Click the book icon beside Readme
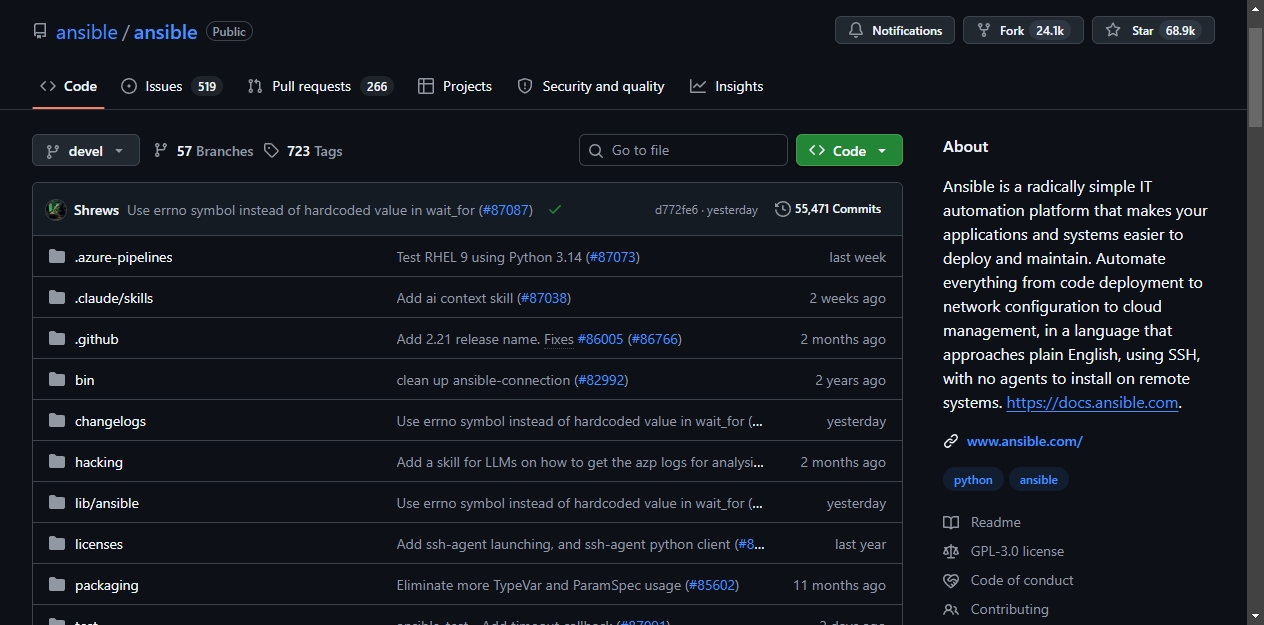The width and height of the screenshot is (1264, 625). click(951, 522)
